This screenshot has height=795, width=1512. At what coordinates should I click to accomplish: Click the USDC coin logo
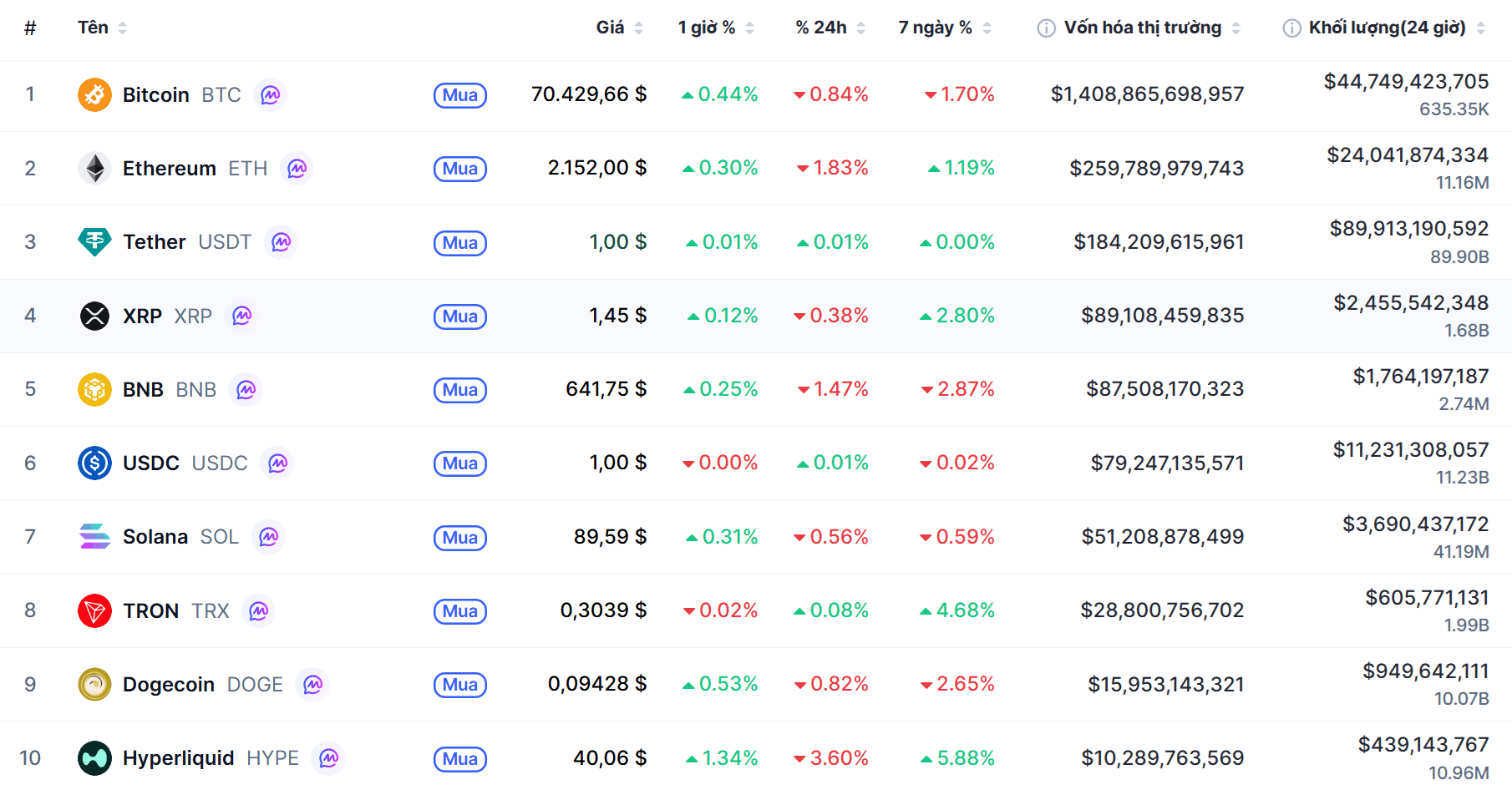[x=94, y=463]
